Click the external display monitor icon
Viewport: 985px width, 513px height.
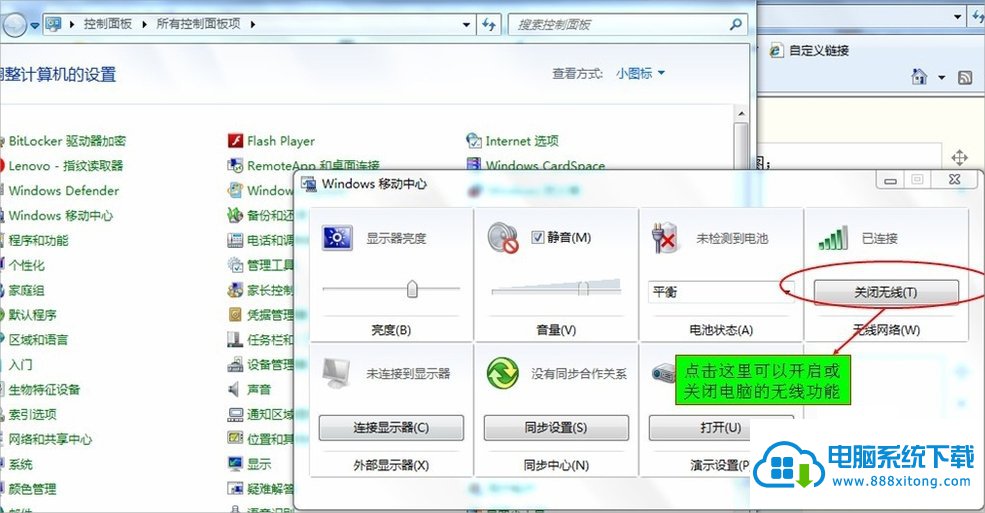336,374
